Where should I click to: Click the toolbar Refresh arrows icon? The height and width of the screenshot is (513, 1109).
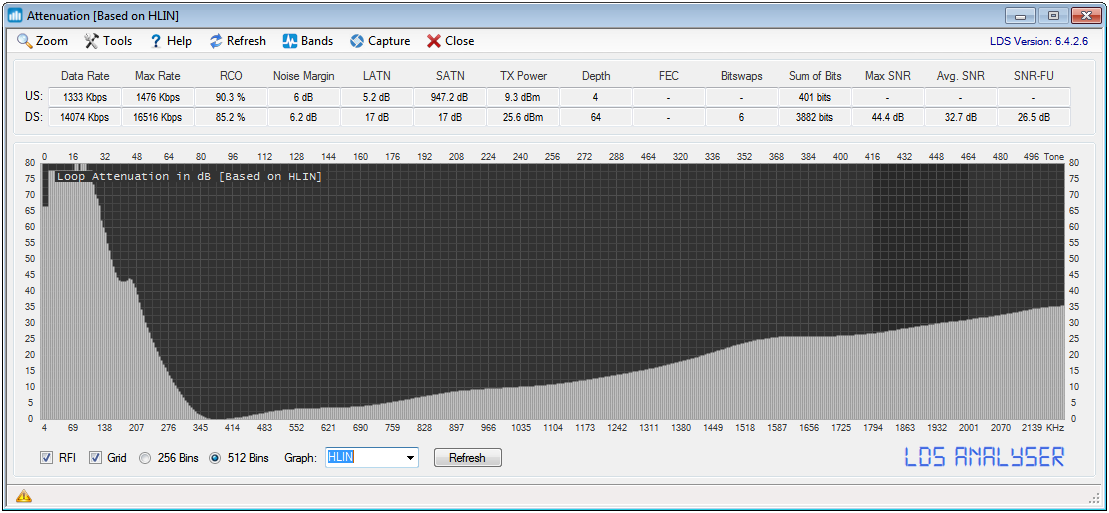216,41
